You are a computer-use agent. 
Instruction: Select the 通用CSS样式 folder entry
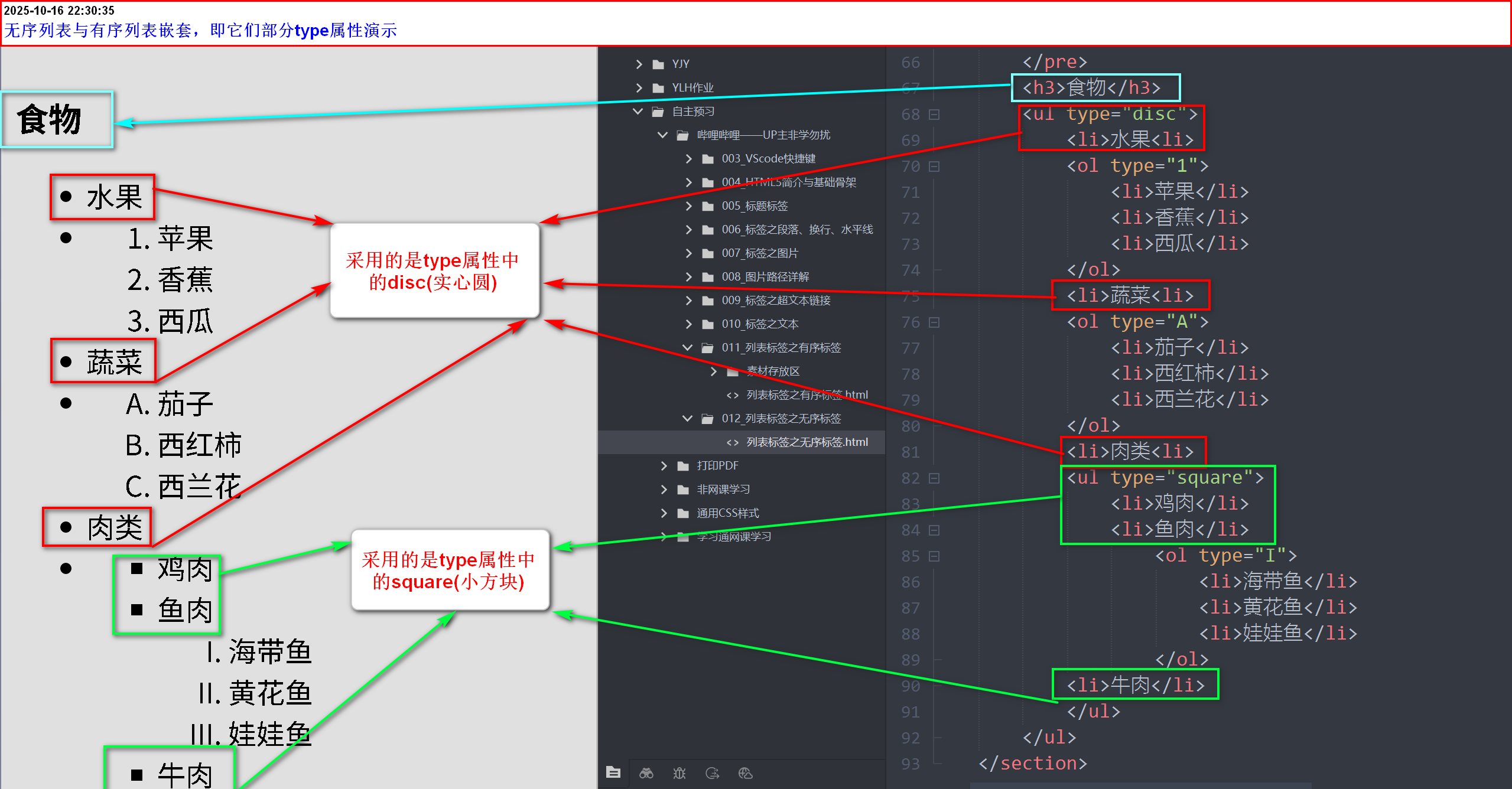pos(727,513)
